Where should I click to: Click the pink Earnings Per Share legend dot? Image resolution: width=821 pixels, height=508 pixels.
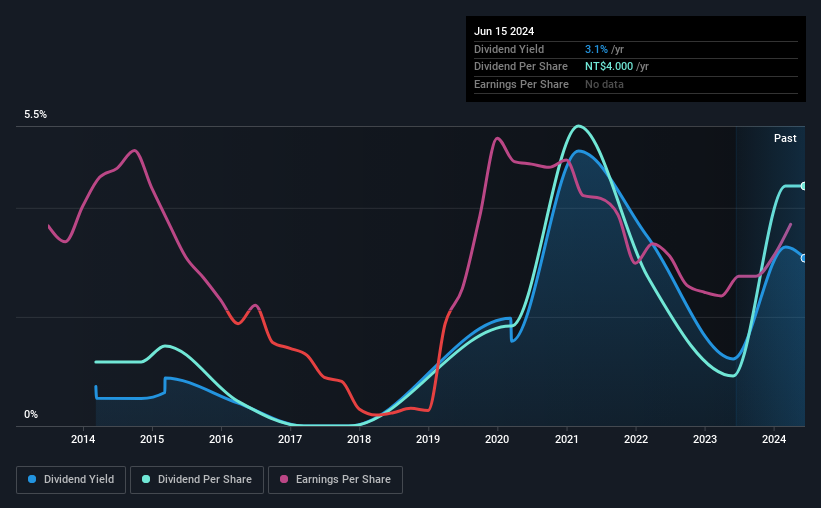click(284, 479)
